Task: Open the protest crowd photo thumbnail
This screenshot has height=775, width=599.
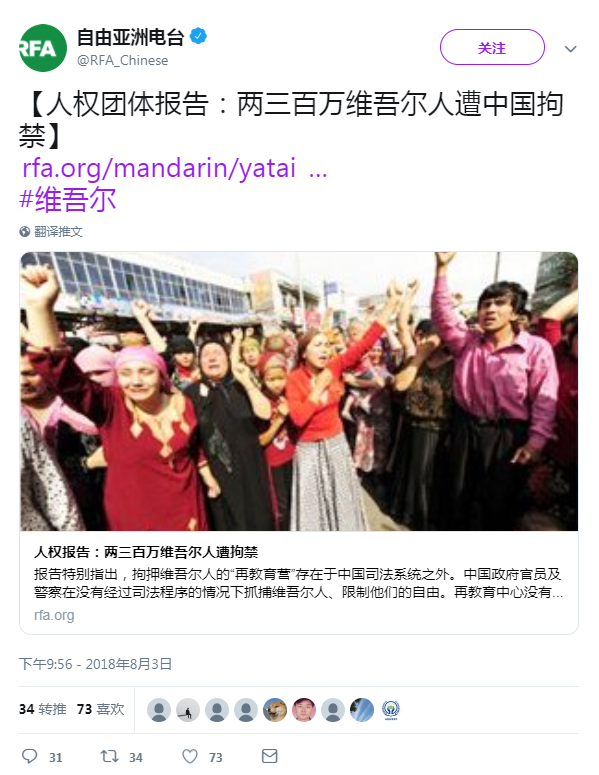Action: pos(299,391)
